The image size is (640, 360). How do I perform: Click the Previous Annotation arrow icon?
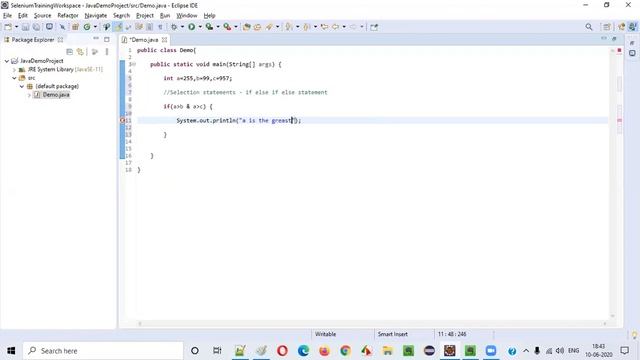(x=307, y=27)
